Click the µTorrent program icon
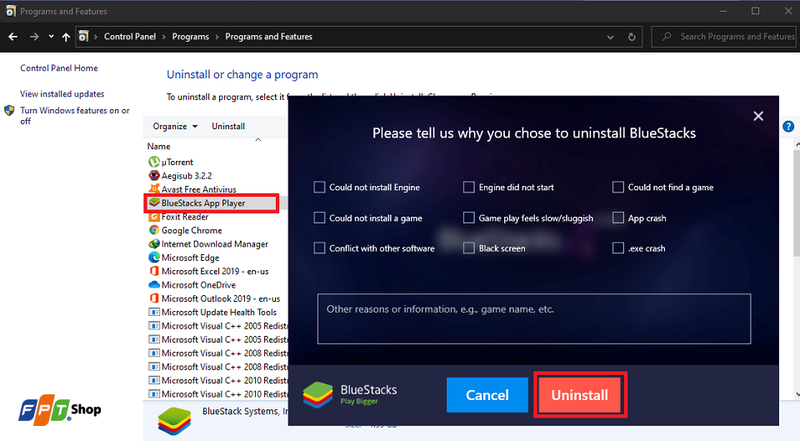 pyautogui.click(x=154, y=162)
